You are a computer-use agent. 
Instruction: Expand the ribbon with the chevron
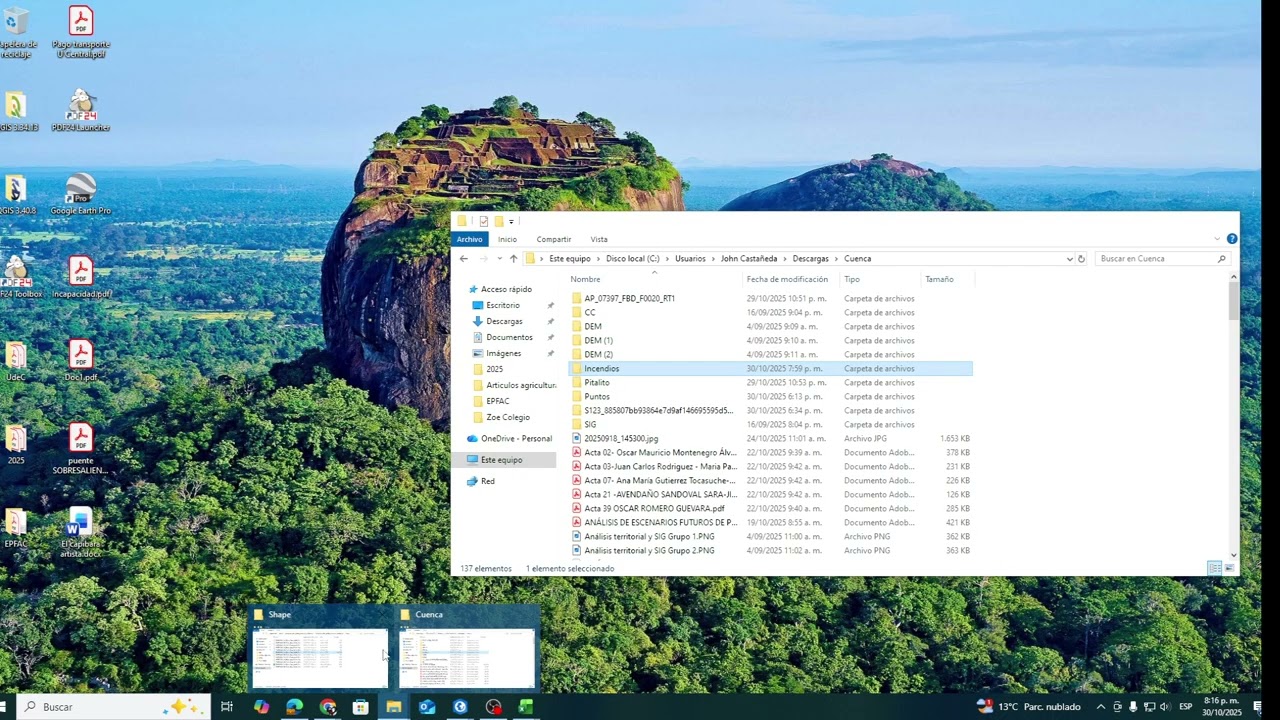[x=1217, y=239]
